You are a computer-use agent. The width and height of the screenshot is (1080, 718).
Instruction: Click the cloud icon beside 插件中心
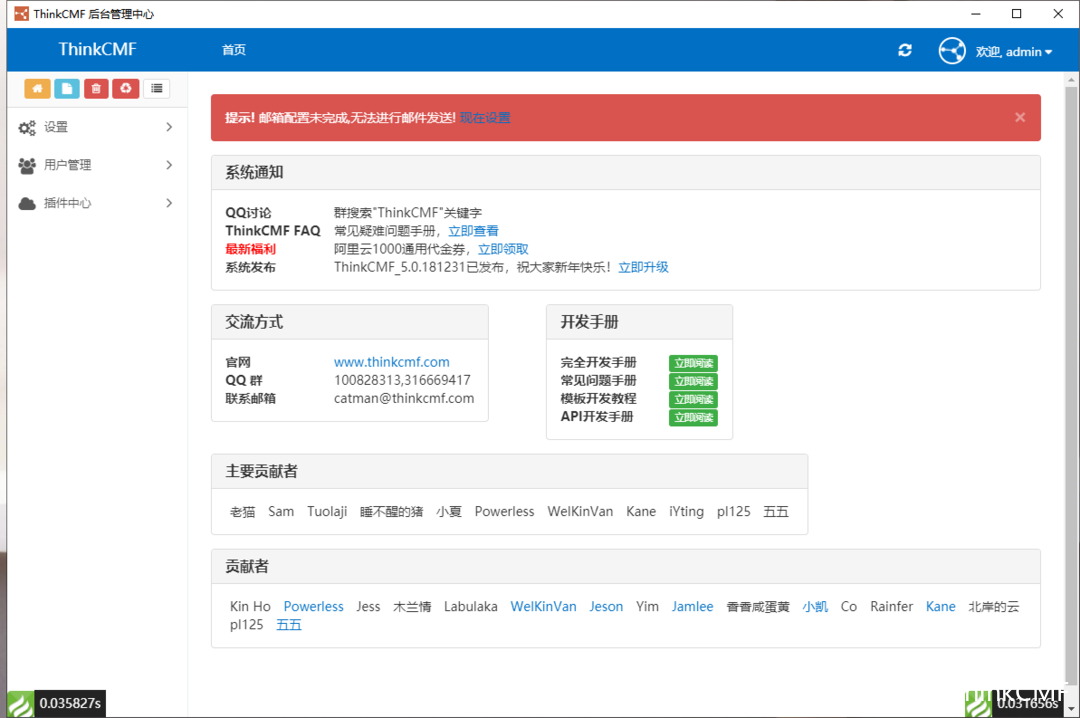coord(27,203)
